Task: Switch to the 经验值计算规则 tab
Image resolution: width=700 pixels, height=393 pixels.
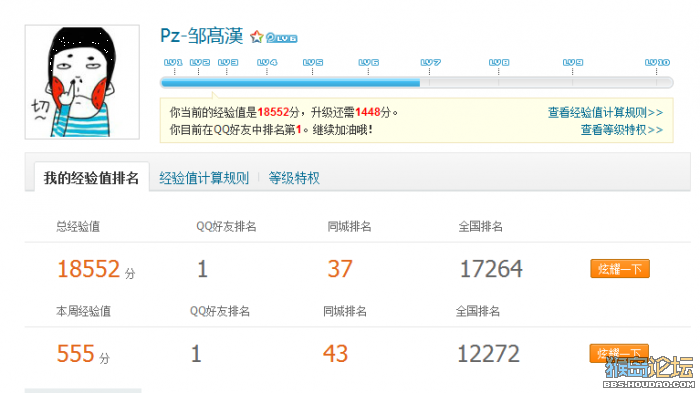Action: pos(204,178)
